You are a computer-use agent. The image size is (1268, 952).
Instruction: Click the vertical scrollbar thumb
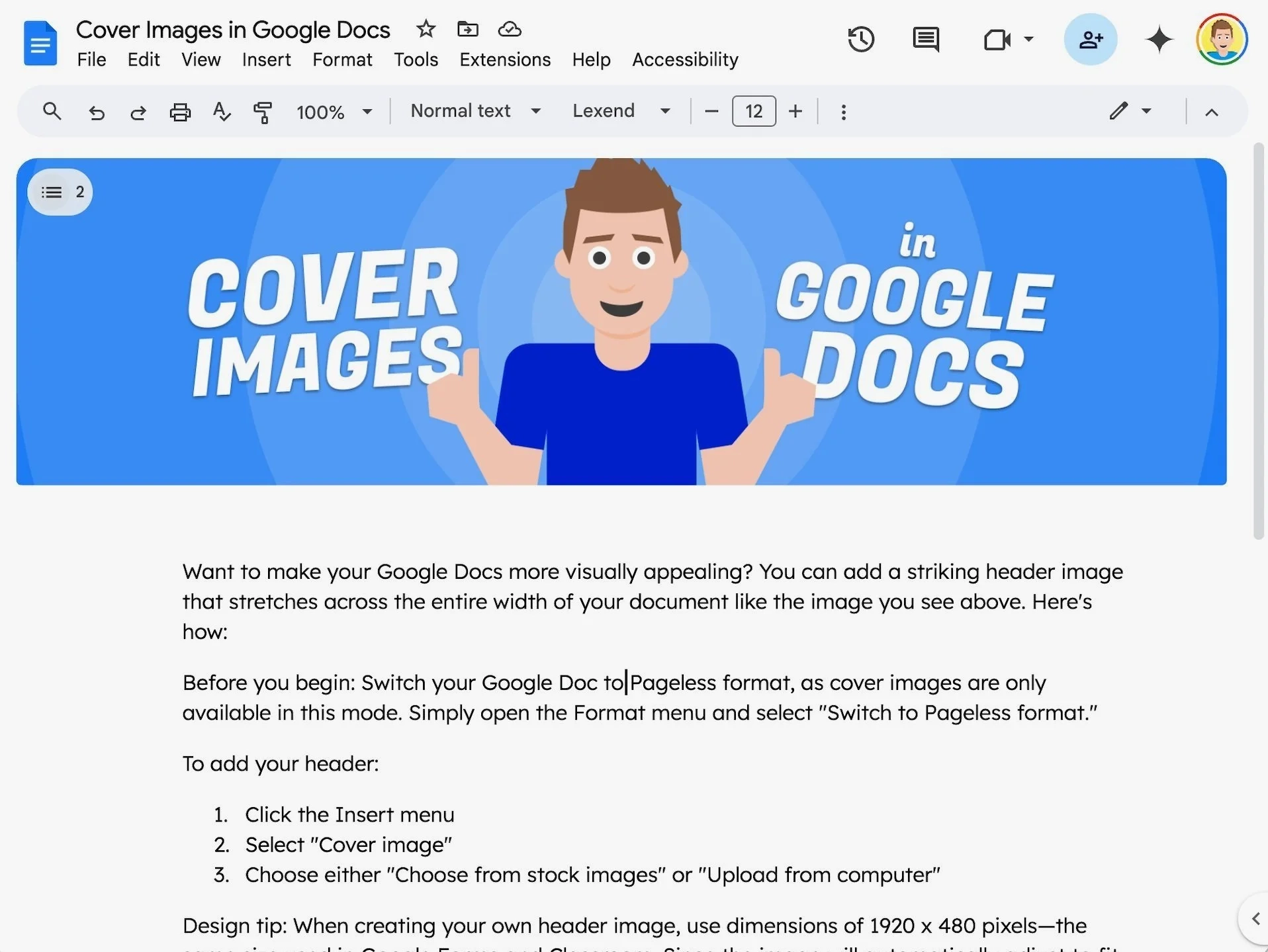tap(1258, 341)
